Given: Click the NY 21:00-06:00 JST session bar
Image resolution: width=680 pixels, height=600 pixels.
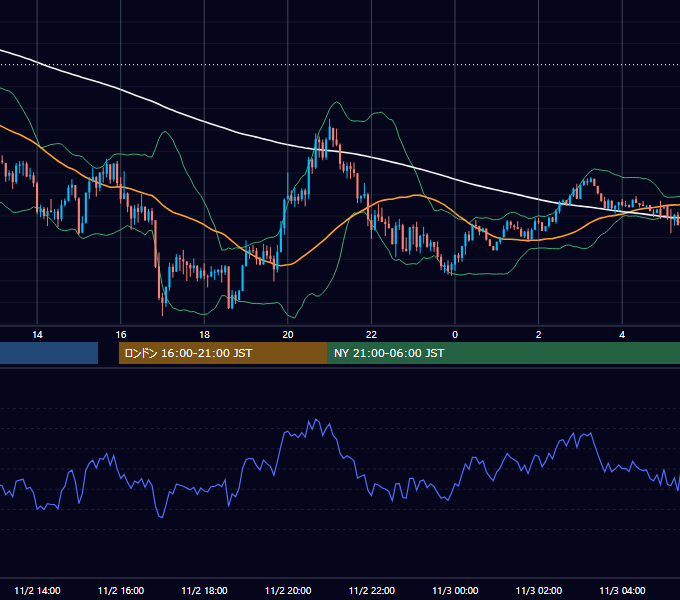Looking at the screenshot, I should [504, 353].
